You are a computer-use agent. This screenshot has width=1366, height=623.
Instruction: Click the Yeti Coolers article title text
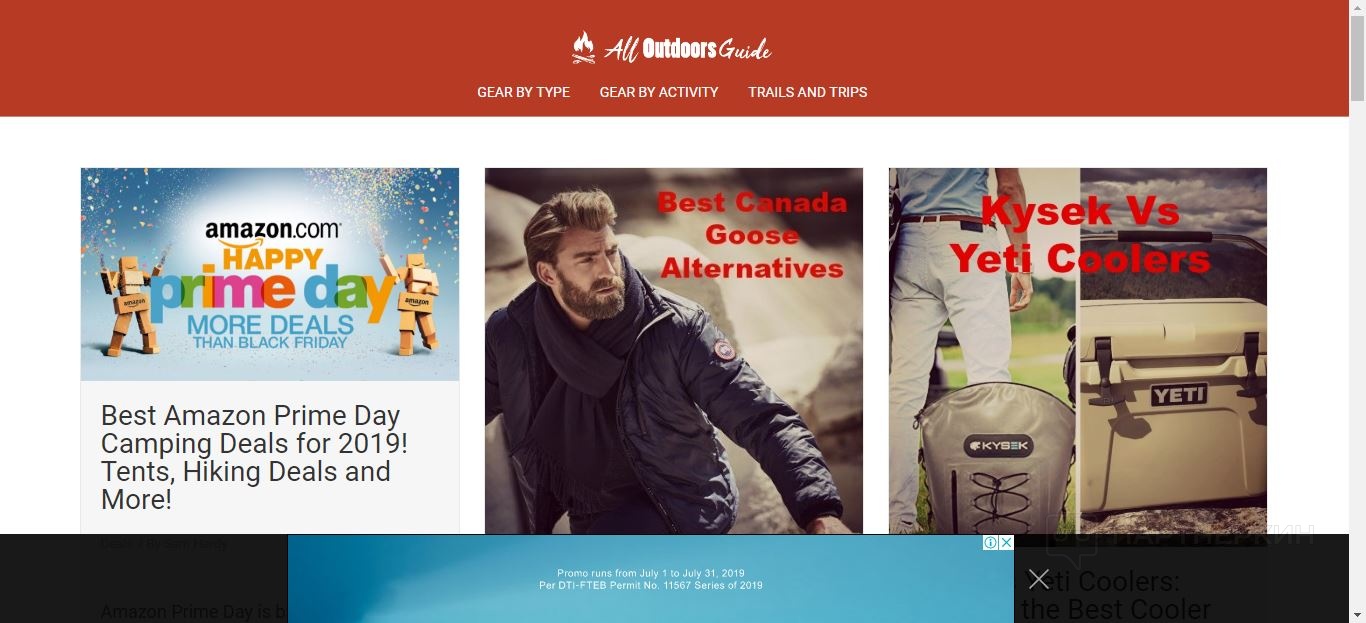[x=1115, y=595]
